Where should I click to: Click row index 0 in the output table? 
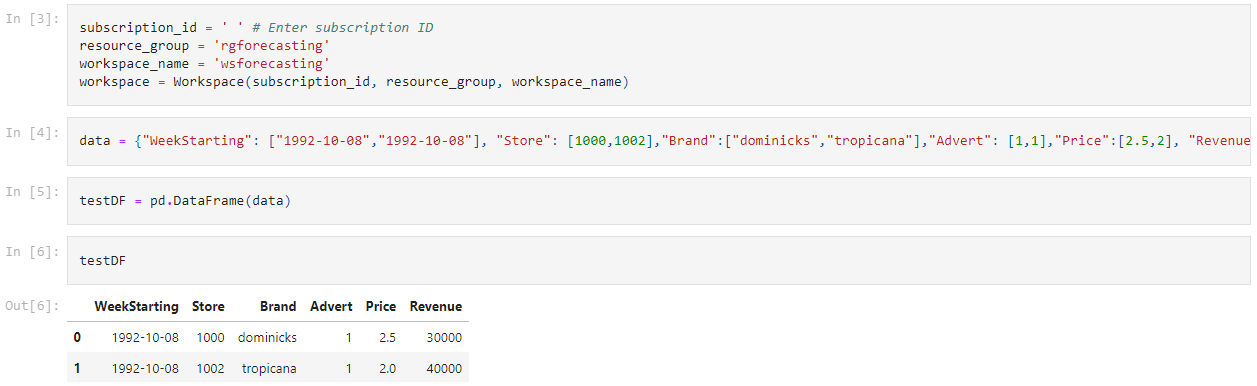tap(77, 338)
